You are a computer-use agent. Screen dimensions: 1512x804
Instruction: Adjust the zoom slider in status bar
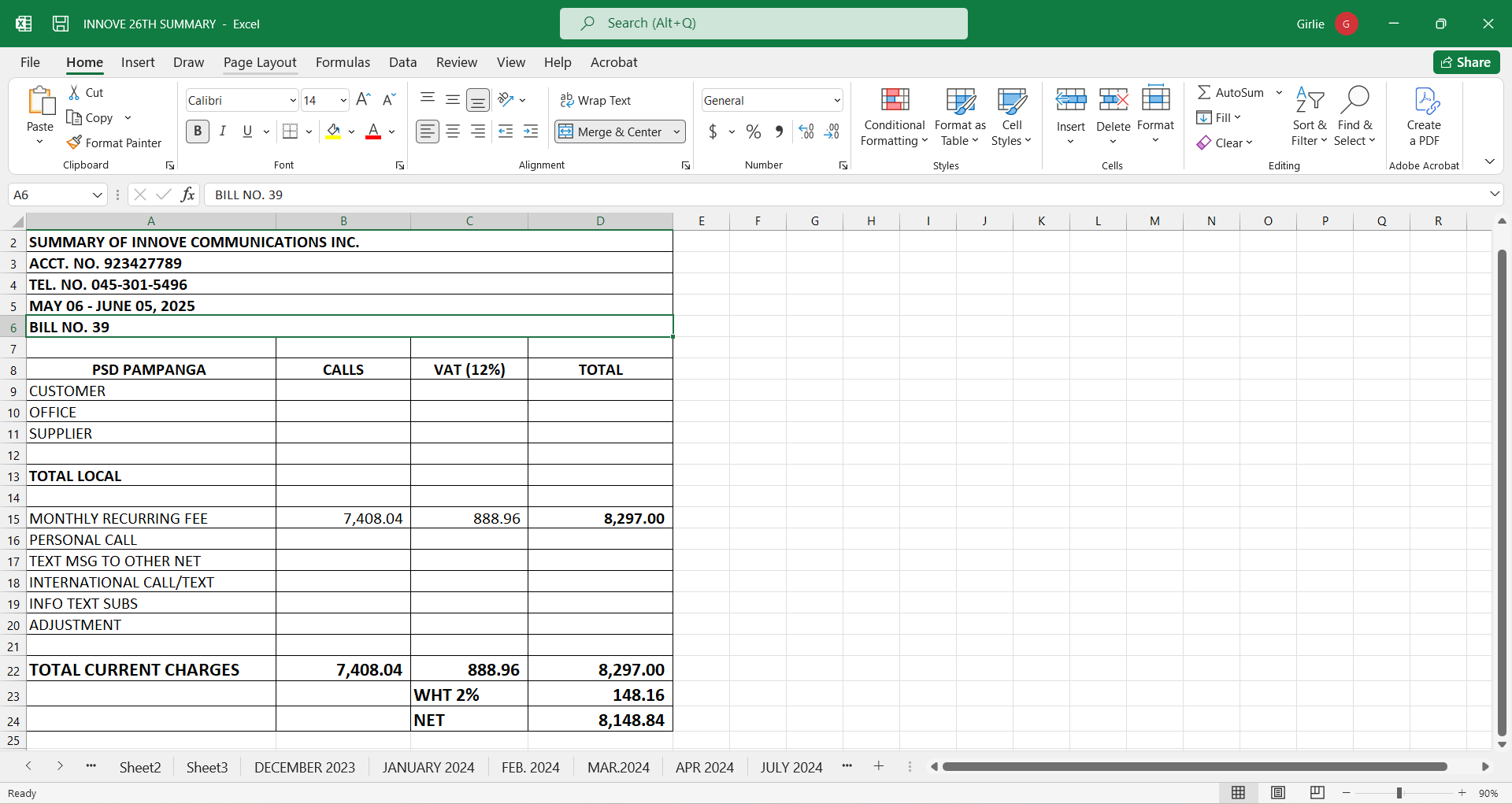pos(1399,793)
